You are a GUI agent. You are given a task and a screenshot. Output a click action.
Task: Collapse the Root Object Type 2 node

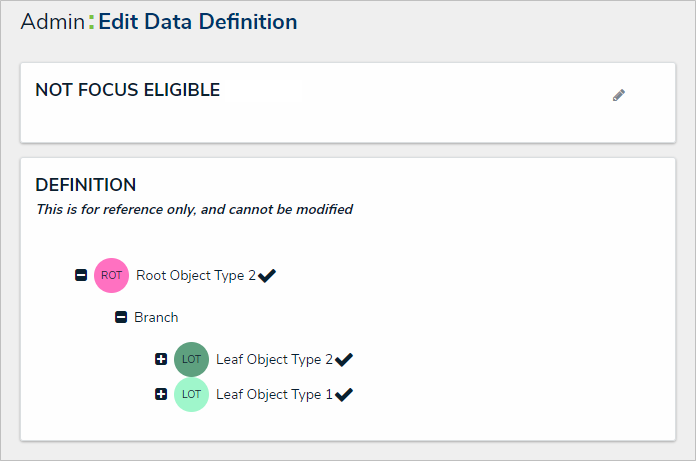tap(81, 275)
